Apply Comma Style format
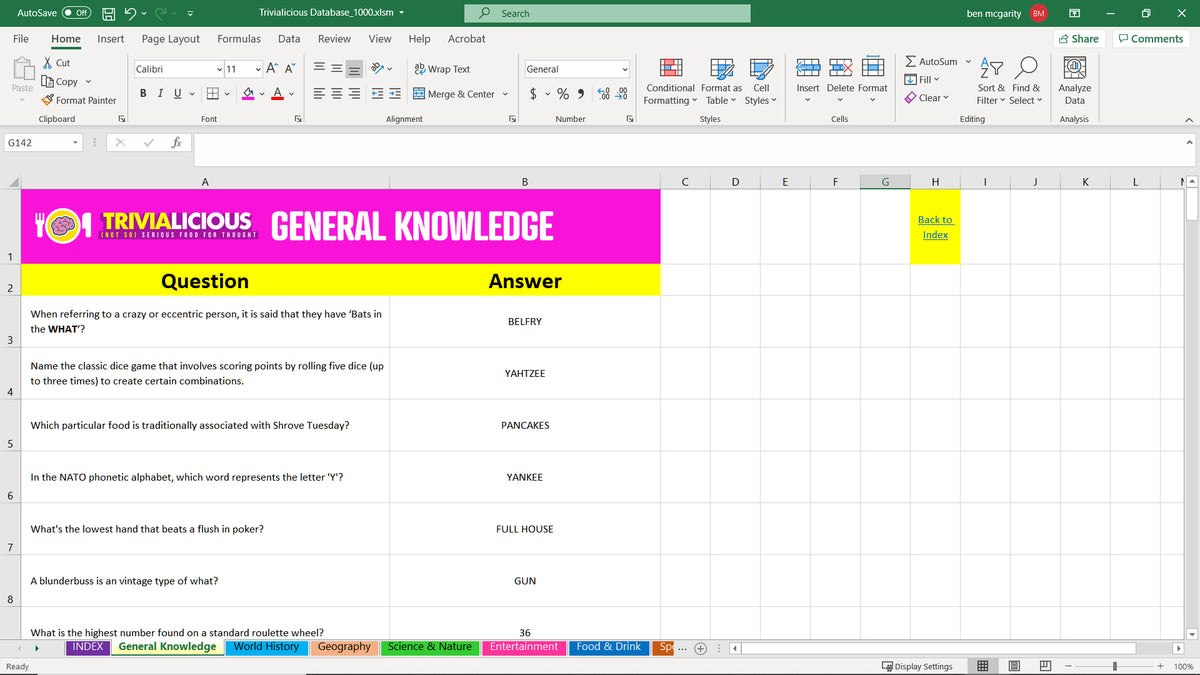Viewport: 1200px width, 675px height. [581, 94]
